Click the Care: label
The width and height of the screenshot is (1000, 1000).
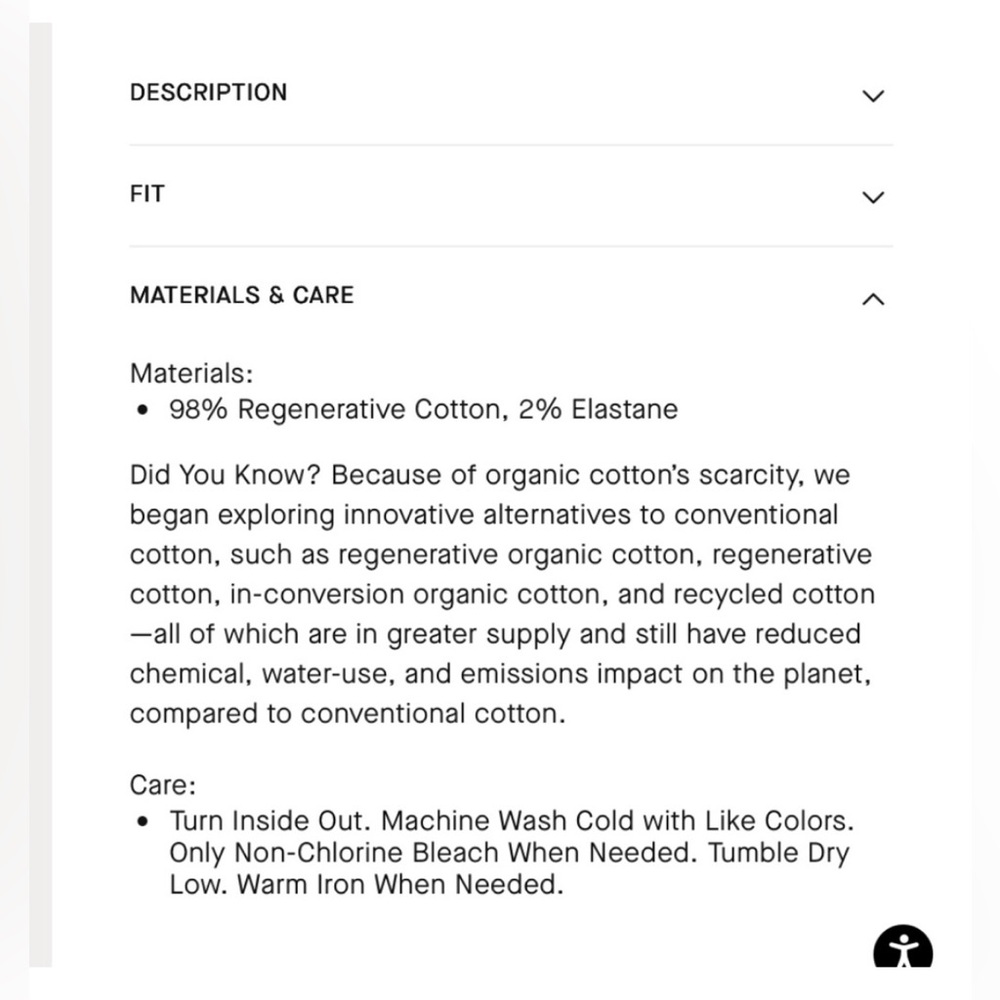point(163,785)
